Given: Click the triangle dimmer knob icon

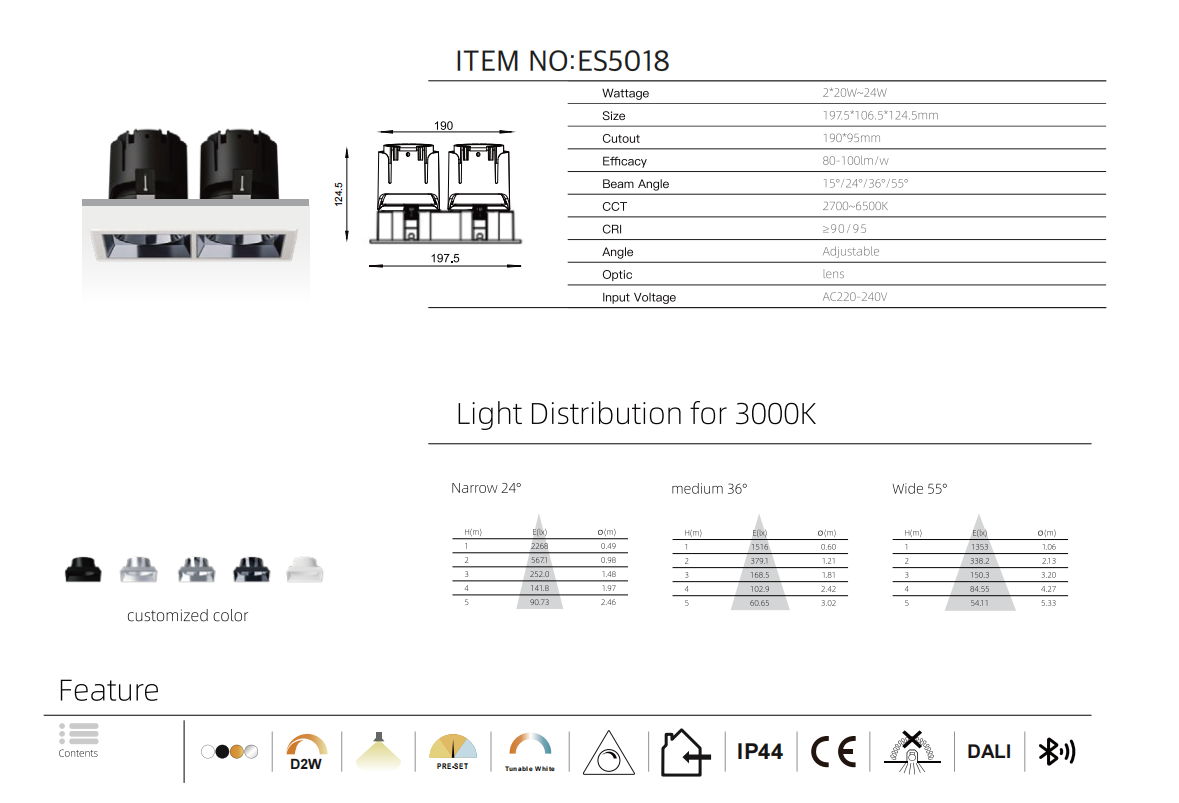Looking at the screenshot, I should [x=608, y=753].
